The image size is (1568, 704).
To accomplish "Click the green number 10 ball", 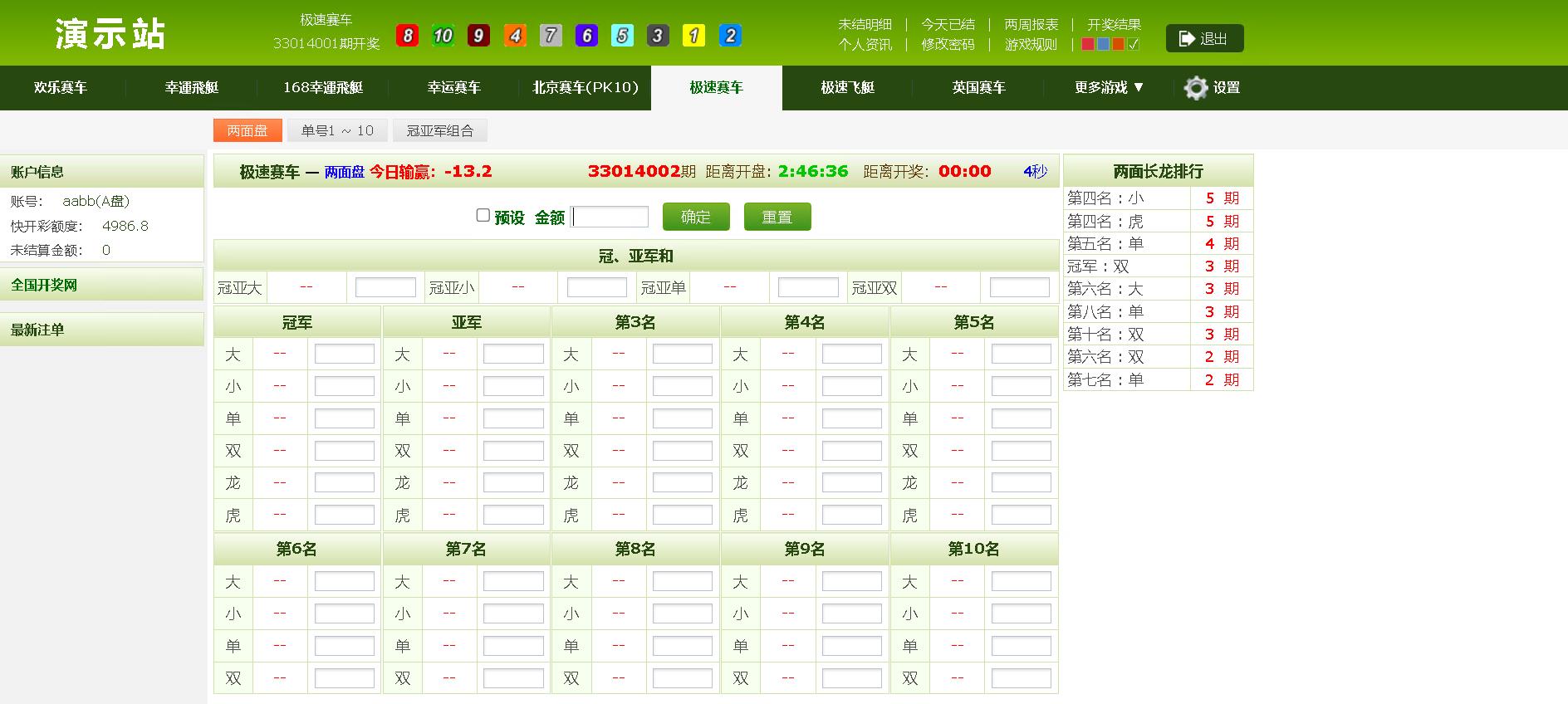I will tap(443, 36).
